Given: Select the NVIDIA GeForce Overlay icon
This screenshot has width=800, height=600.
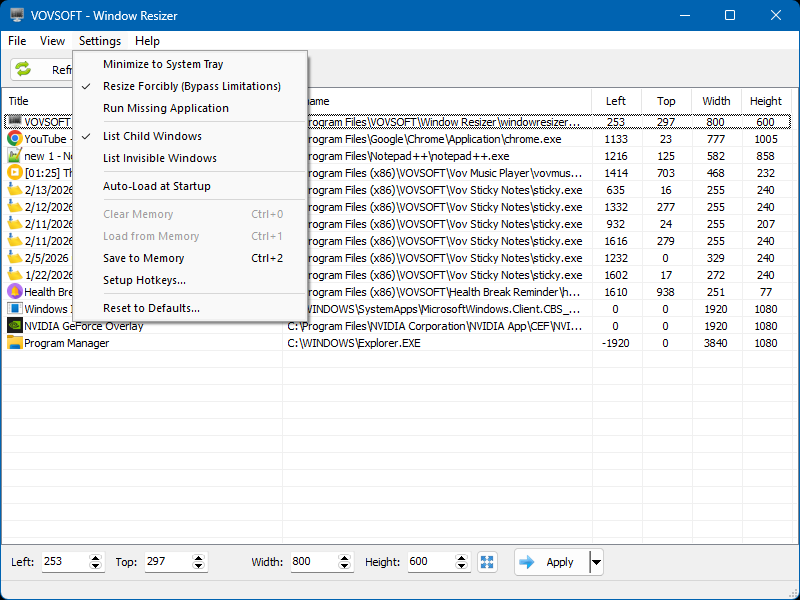Looking at the screenshot, I should coord(14,326).
